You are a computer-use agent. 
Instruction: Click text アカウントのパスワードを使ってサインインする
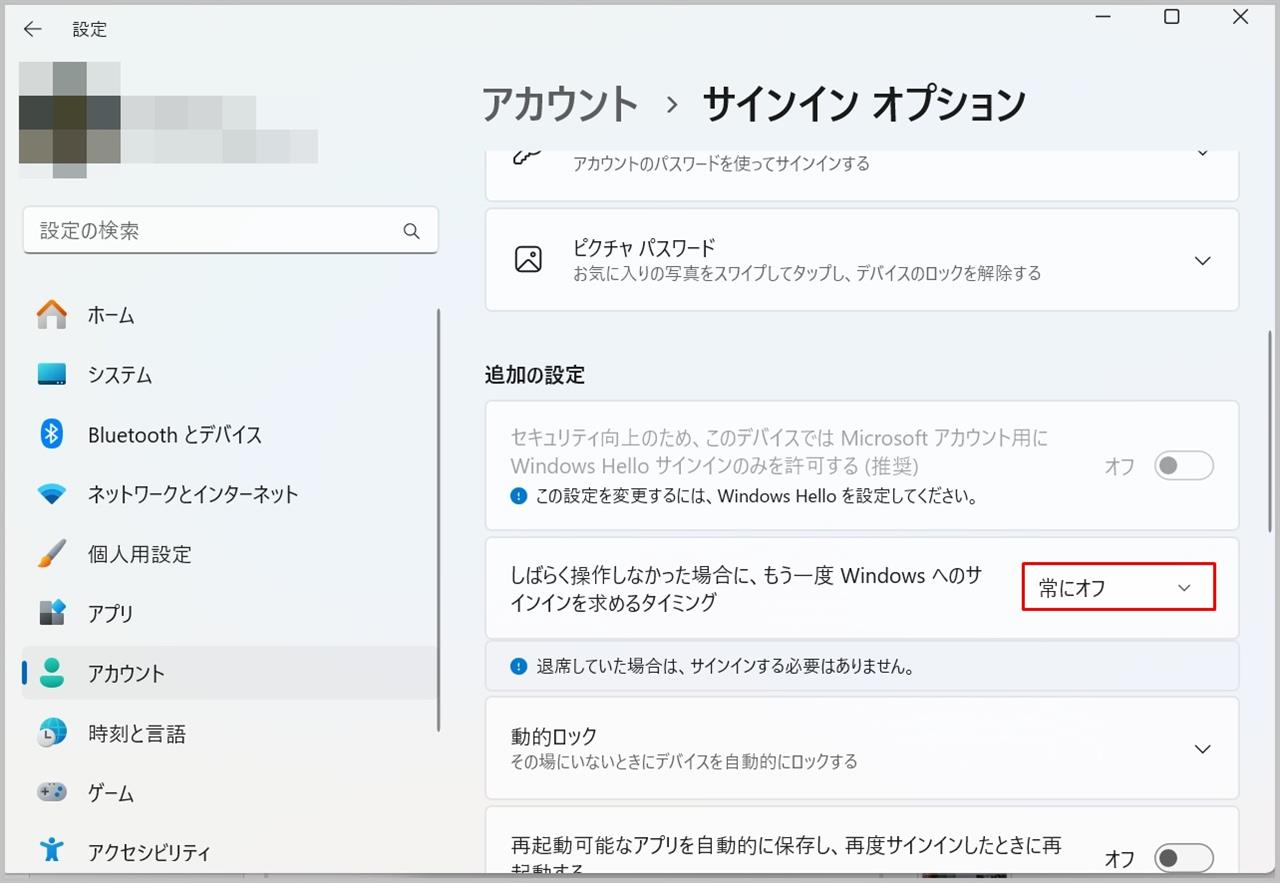721,163
